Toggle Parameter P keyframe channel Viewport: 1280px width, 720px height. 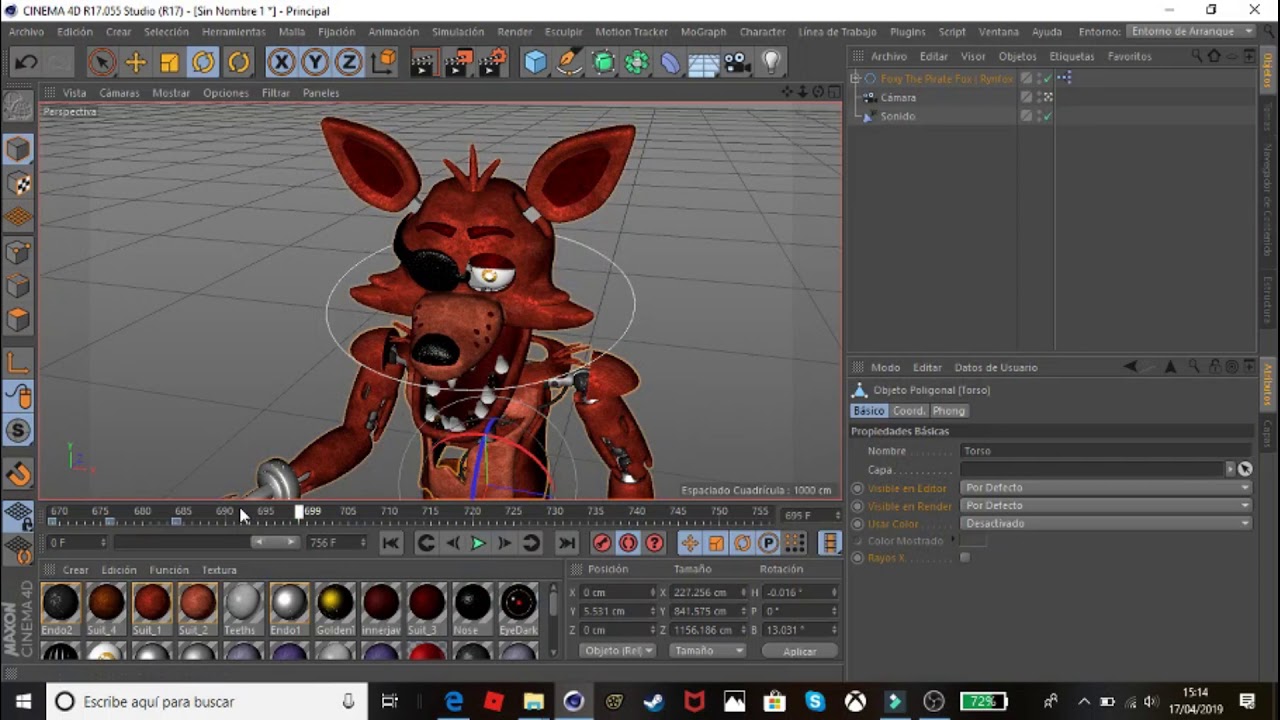click(x=768, y=543)
